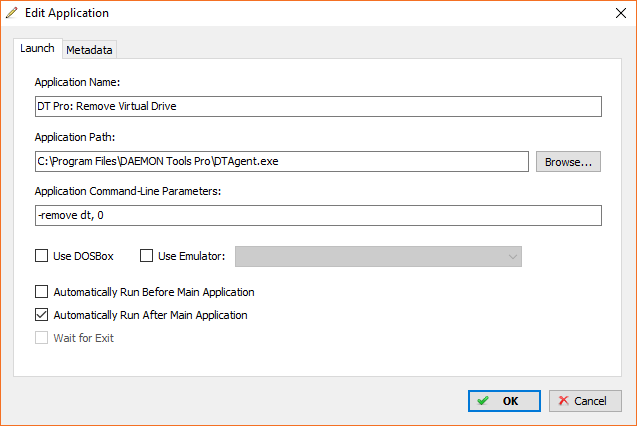Focus the Application Name text field
Image resolution: width=637 pixels, height=426 pixels.
pos(318,106)
